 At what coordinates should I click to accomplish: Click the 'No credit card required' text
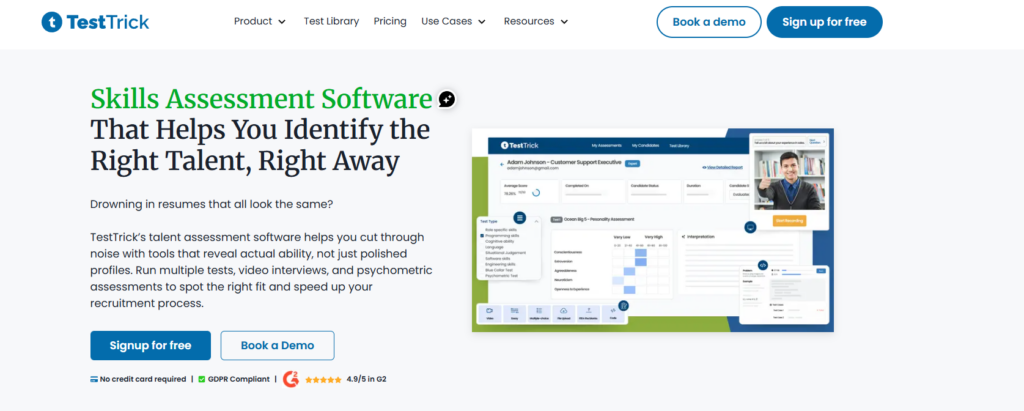[142, 379]
